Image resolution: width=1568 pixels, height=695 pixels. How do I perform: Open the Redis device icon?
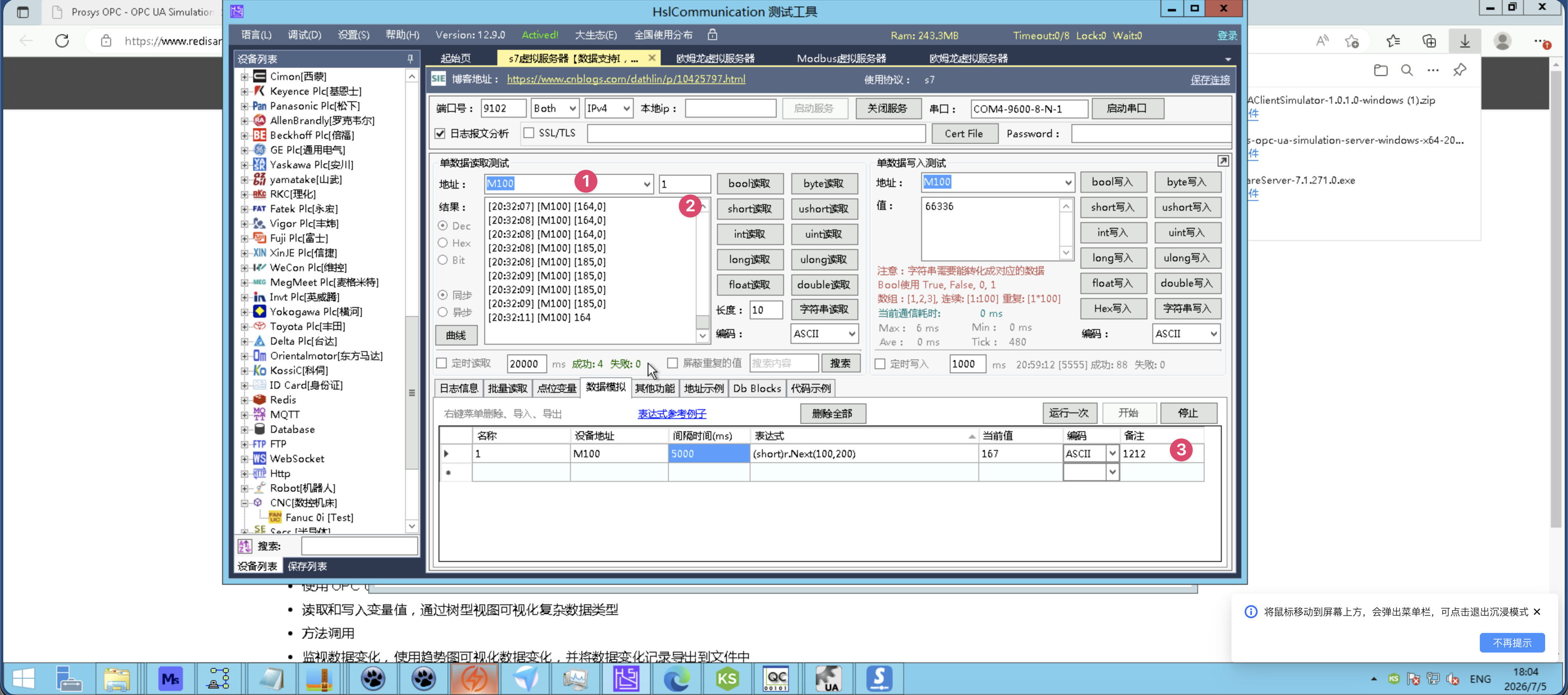(x=259, y=400)
